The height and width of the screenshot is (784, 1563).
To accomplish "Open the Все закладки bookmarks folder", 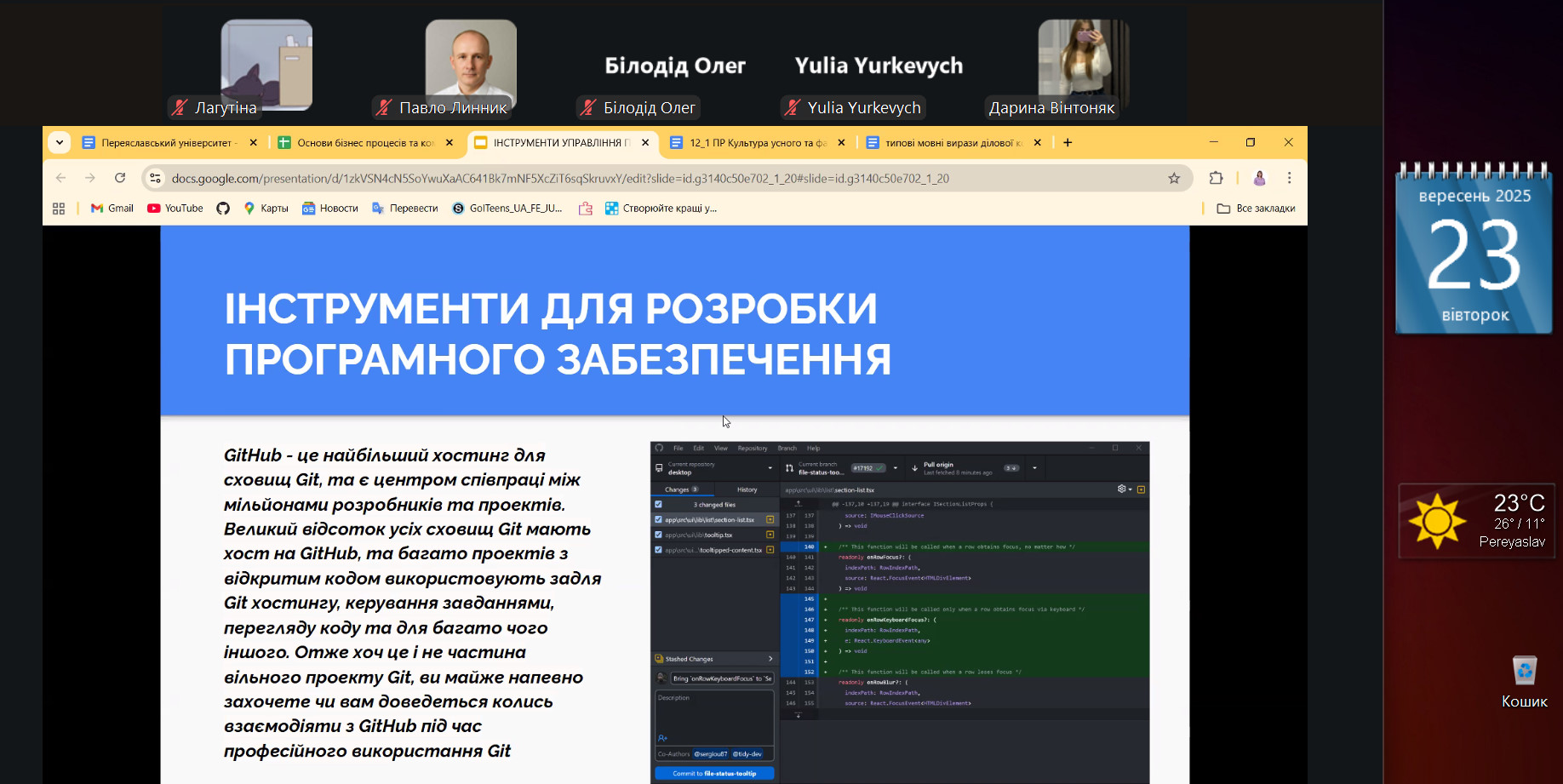I will pos(1256,209).
